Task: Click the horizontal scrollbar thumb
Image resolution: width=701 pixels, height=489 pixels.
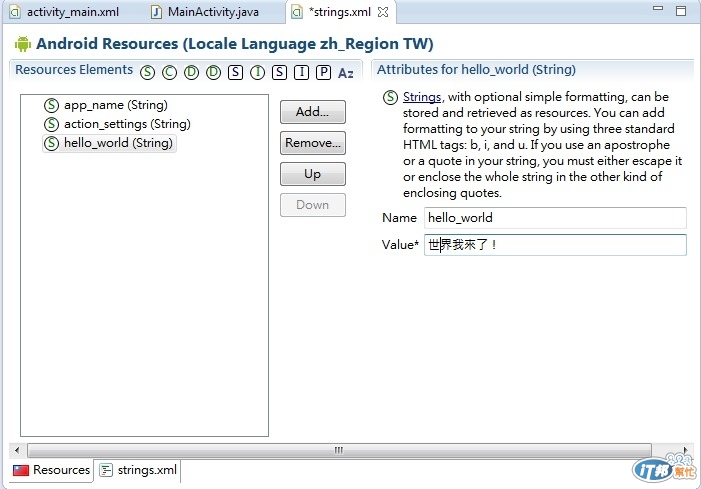Action: point(339,450)
